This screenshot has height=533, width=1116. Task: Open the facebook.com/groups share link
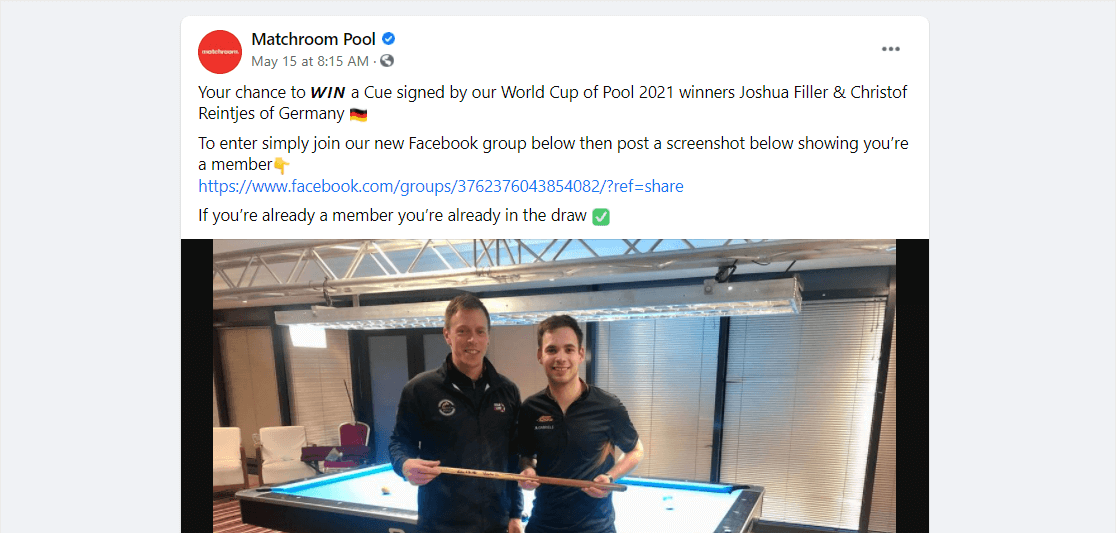pos(441,186)
